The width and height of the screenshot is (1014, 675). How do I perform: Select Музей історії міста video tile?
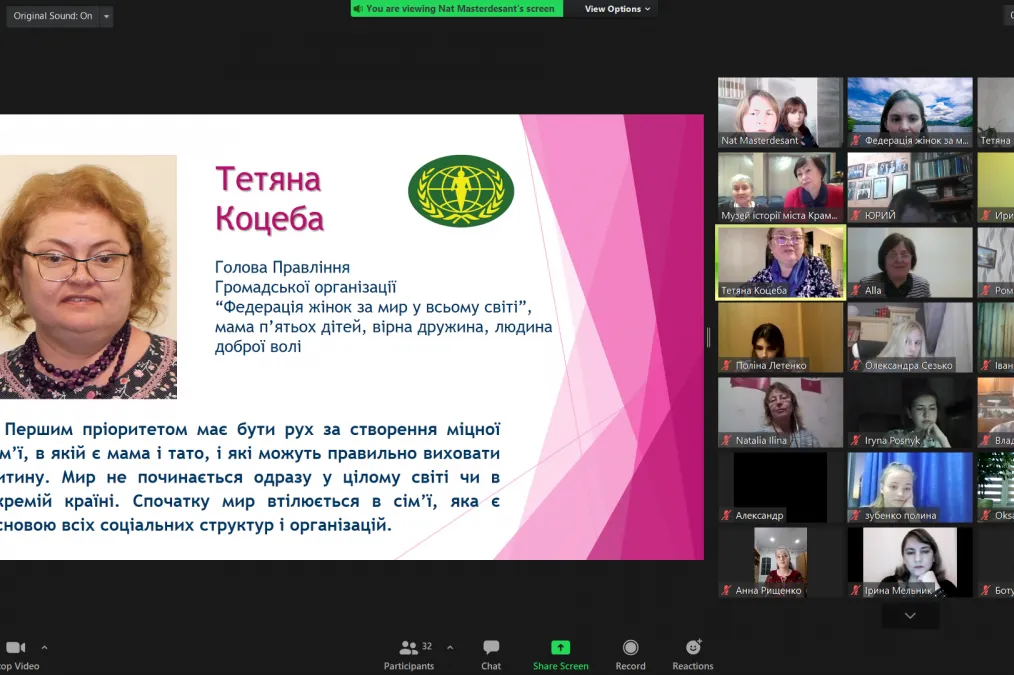coord(781,188)
